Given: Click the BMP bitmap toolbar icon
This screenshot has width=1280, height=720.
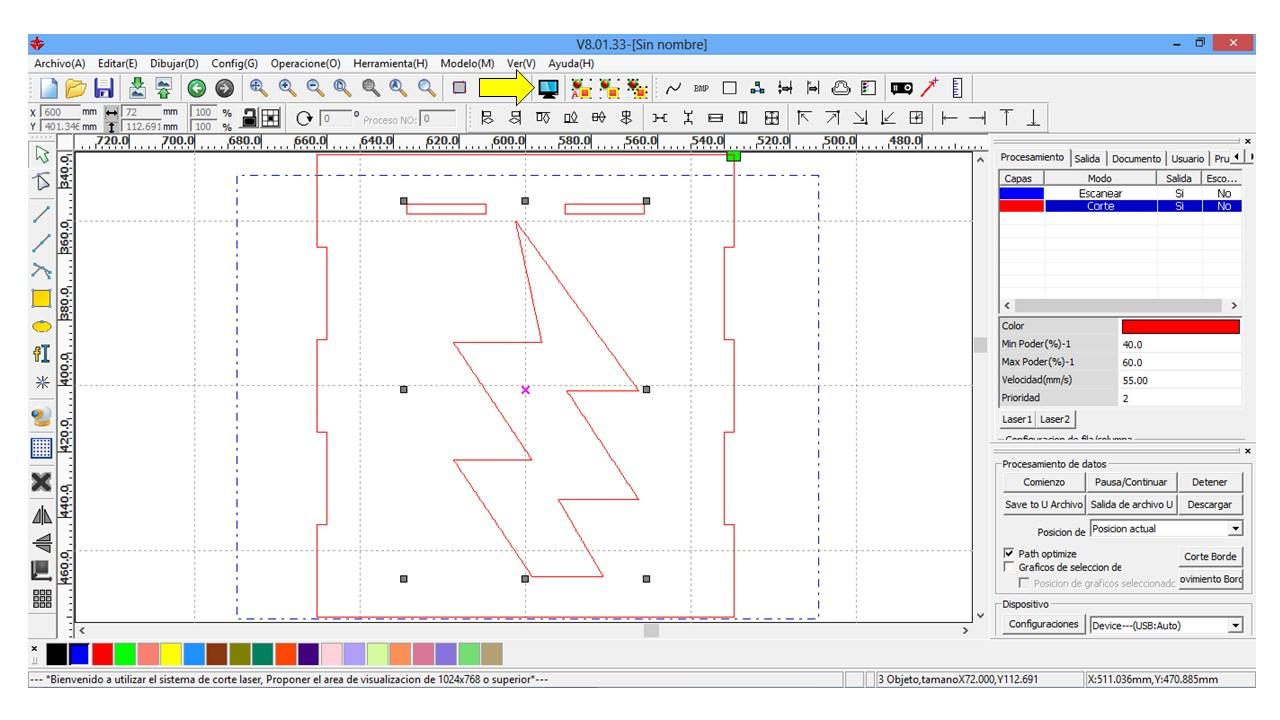Looking at the screenshot, I should (701, 88).
